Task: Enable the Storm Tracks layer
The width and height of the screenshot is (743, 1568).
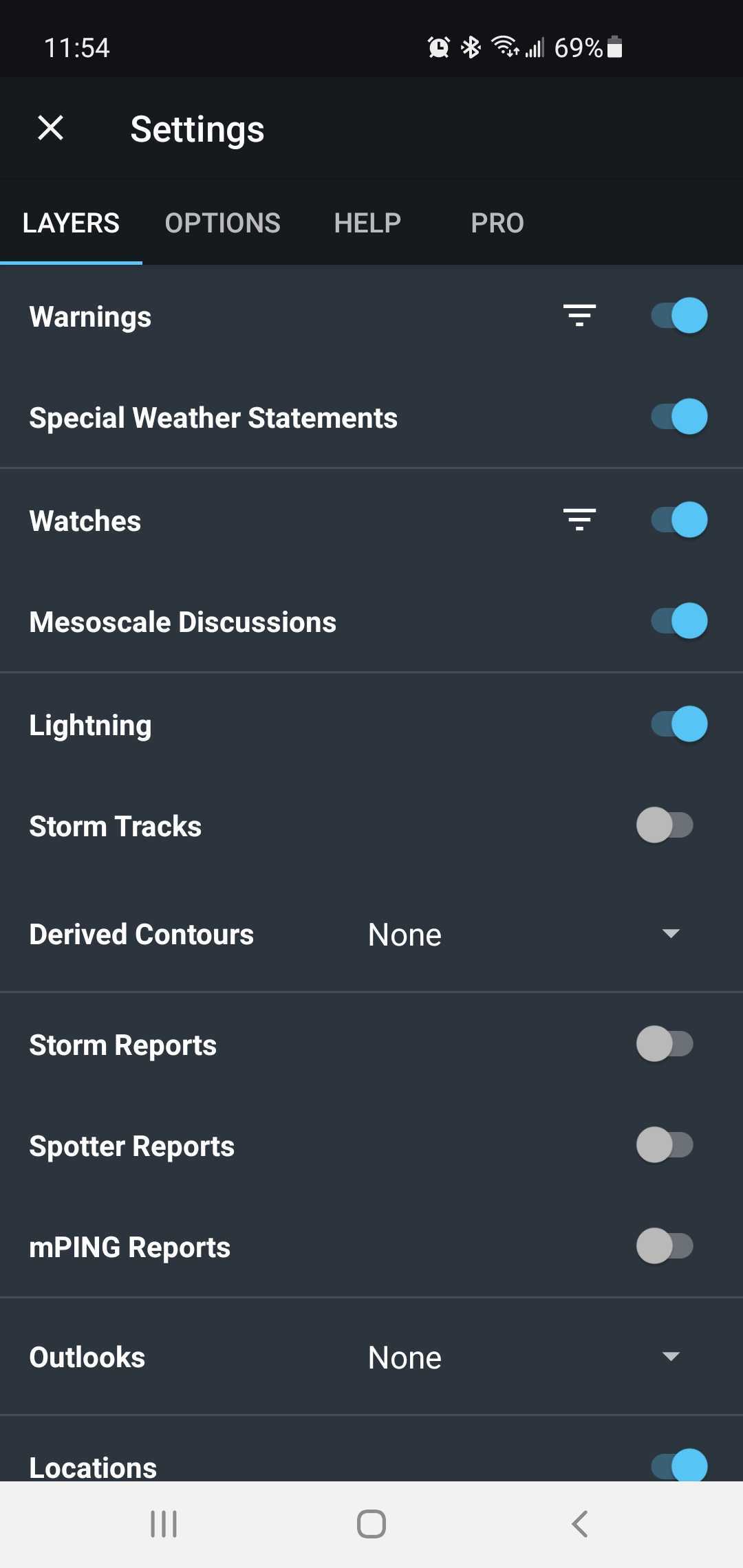Action: [665, 825]
